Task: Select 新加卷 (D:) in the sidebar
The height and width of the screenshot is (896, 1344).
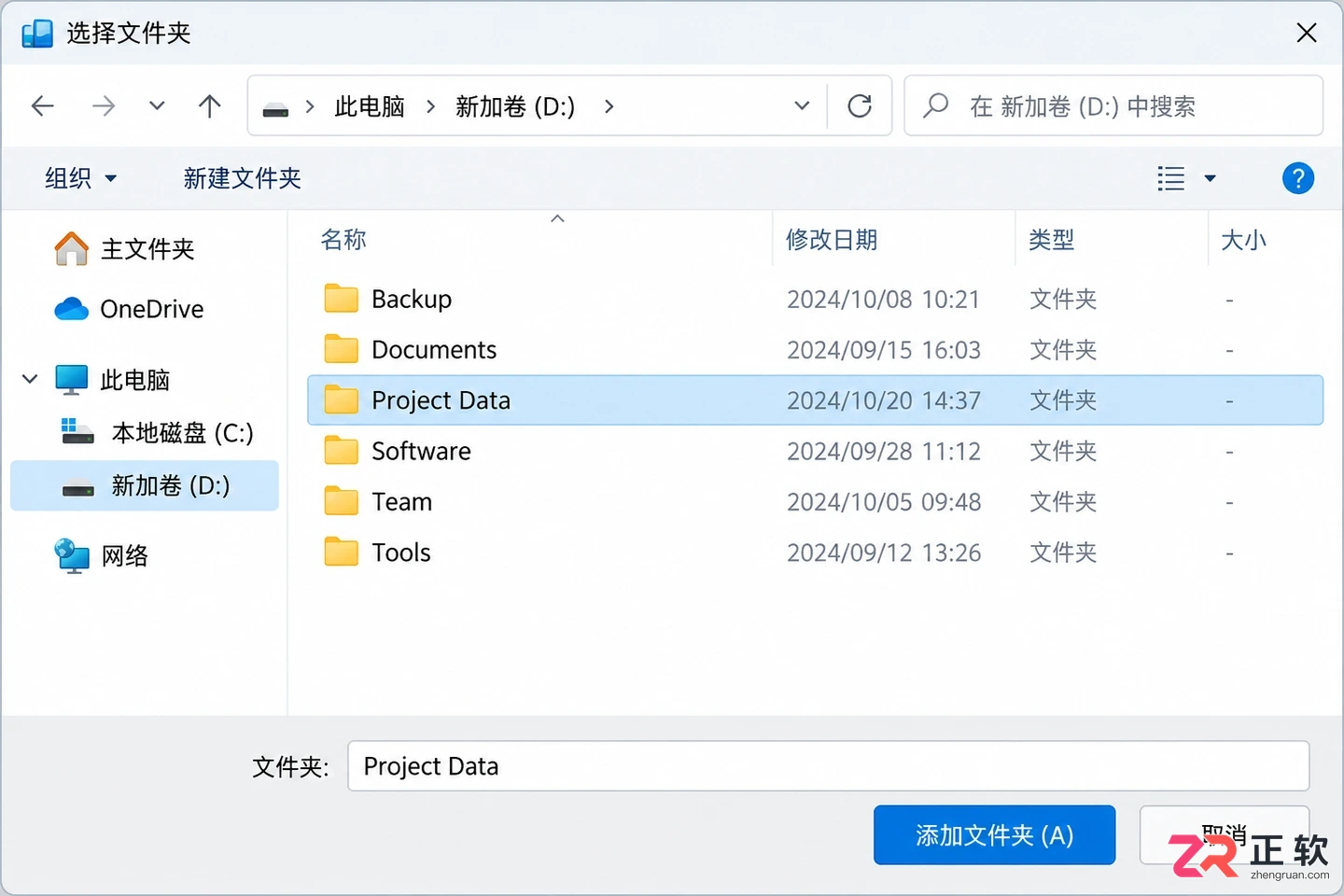Action: click(145, 485)
